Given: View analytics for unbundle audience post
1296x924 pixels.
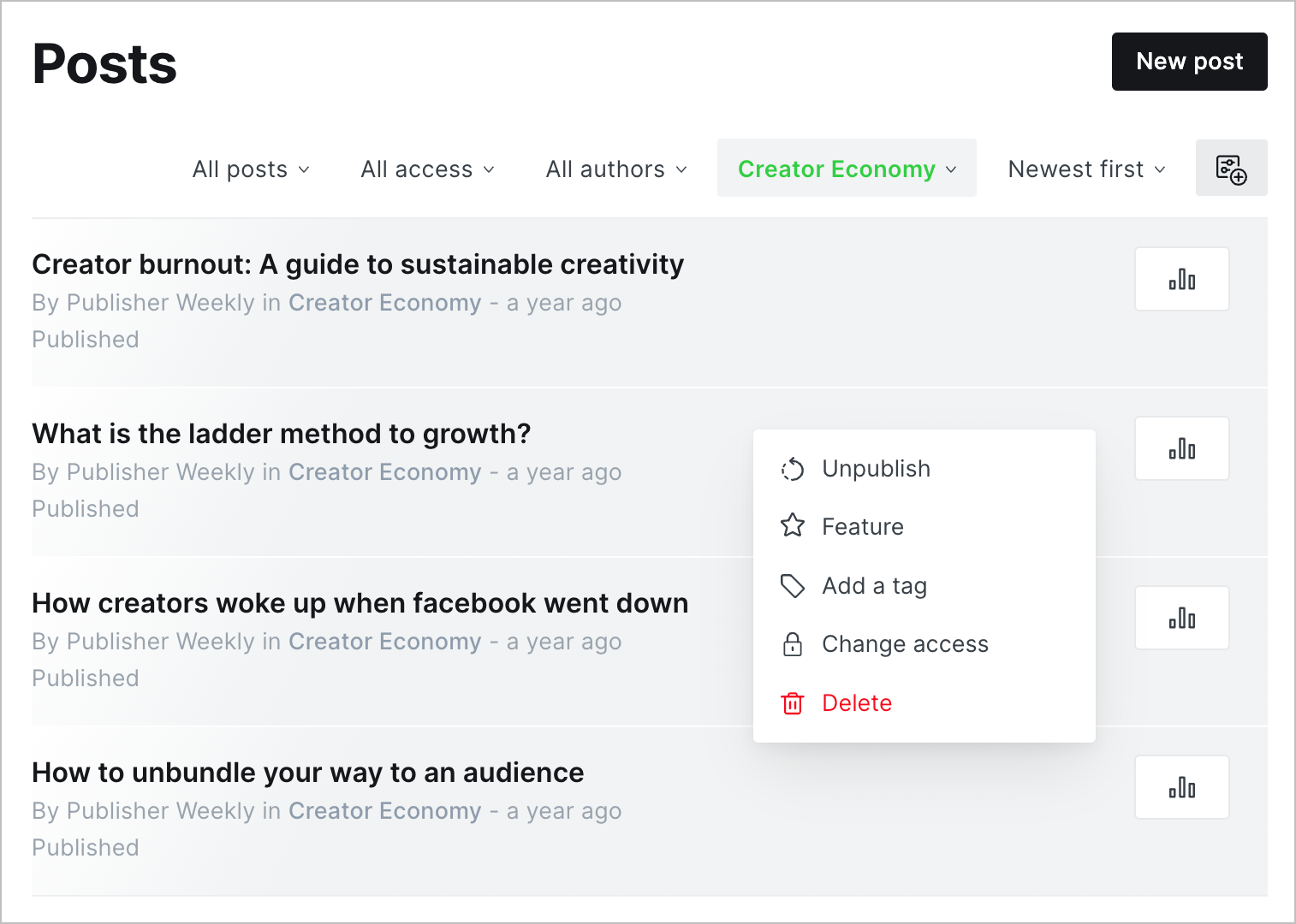Looking at the screenshot, I should pos(1181,787).
